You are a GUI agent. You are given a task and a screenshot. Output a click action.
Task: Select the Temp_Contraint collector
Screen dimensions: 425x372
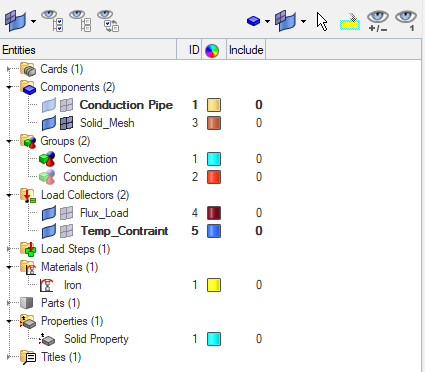124,231
